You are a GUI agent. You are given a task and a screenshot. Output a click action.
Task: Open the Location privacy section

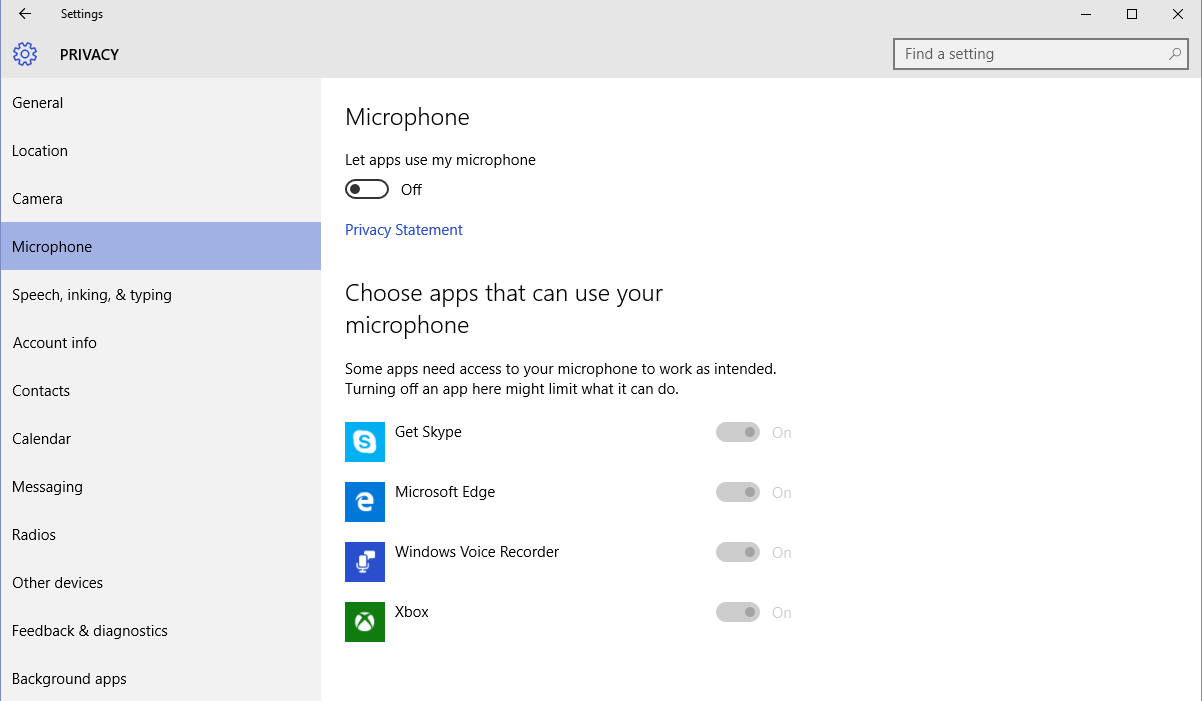click(x=160, y=151)
